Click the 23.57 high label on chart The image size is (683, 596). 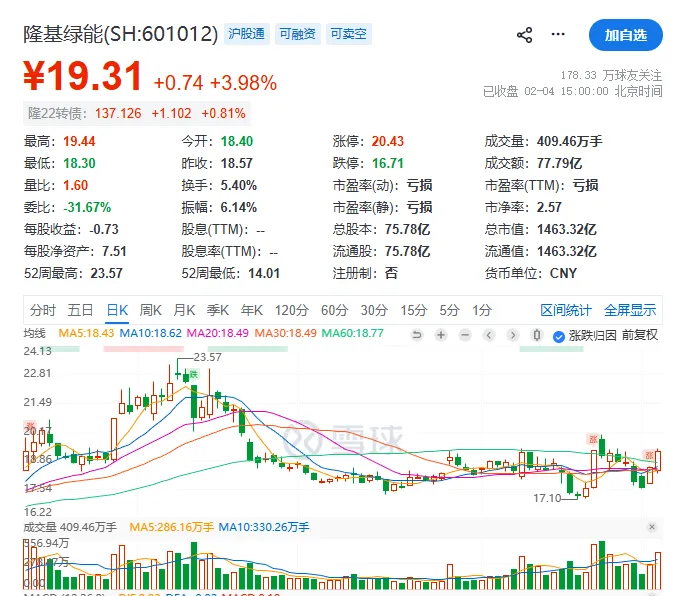[x=207, y=357]
